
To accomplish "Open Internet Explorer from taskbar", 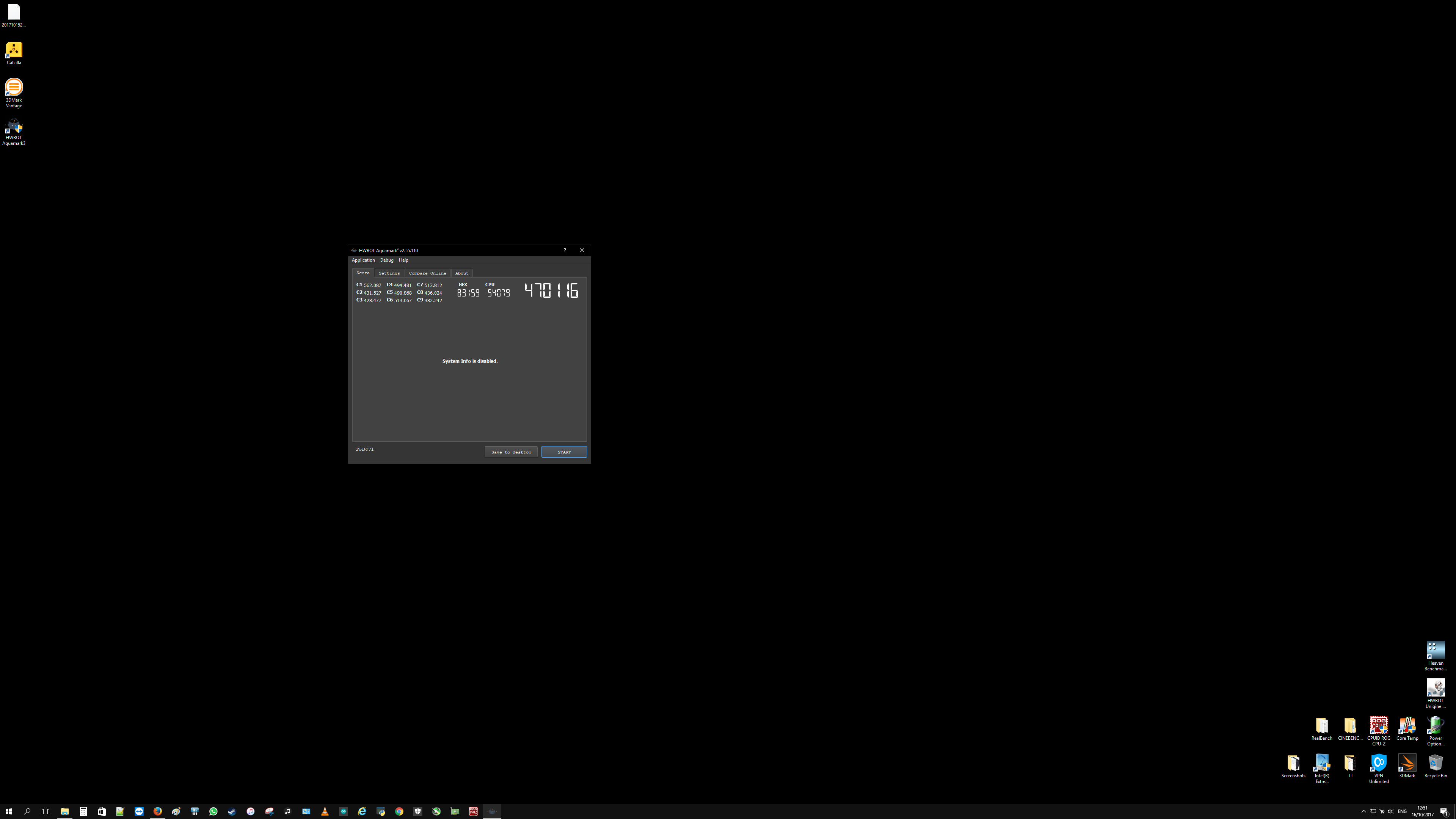I will 362,811.
